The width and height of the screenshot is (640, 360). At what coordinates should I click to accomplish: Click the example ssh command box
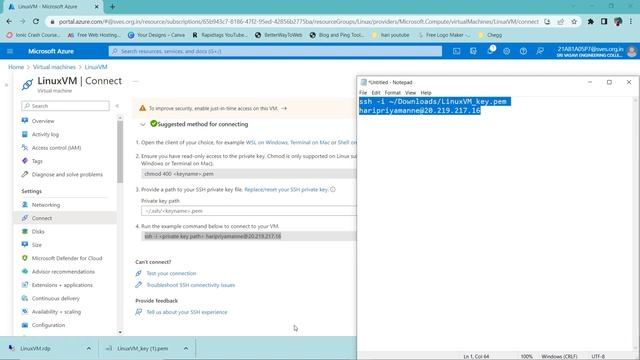(x=249, y=236)
